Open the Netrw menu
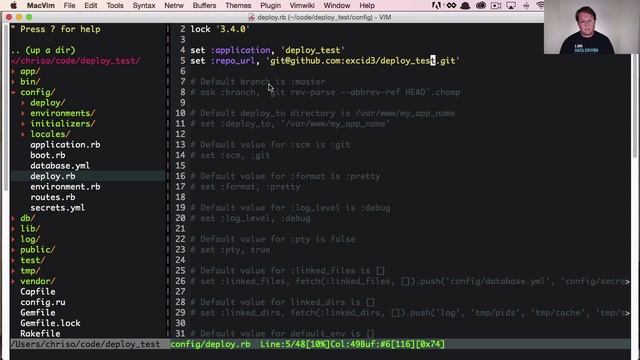The height and width of the screenshot is (360, 640). tap(174, 5)
